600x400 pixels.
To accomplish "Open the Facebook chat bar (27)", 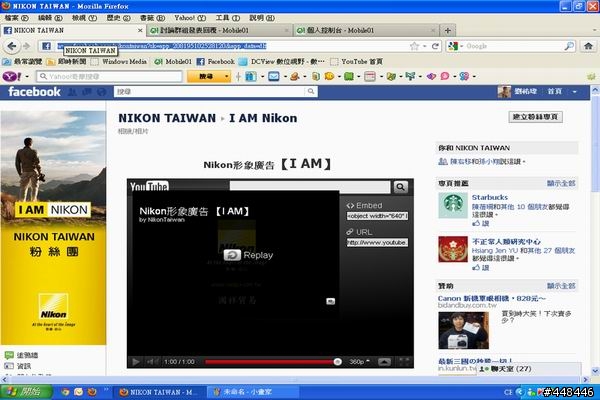I will click(529, 369).
